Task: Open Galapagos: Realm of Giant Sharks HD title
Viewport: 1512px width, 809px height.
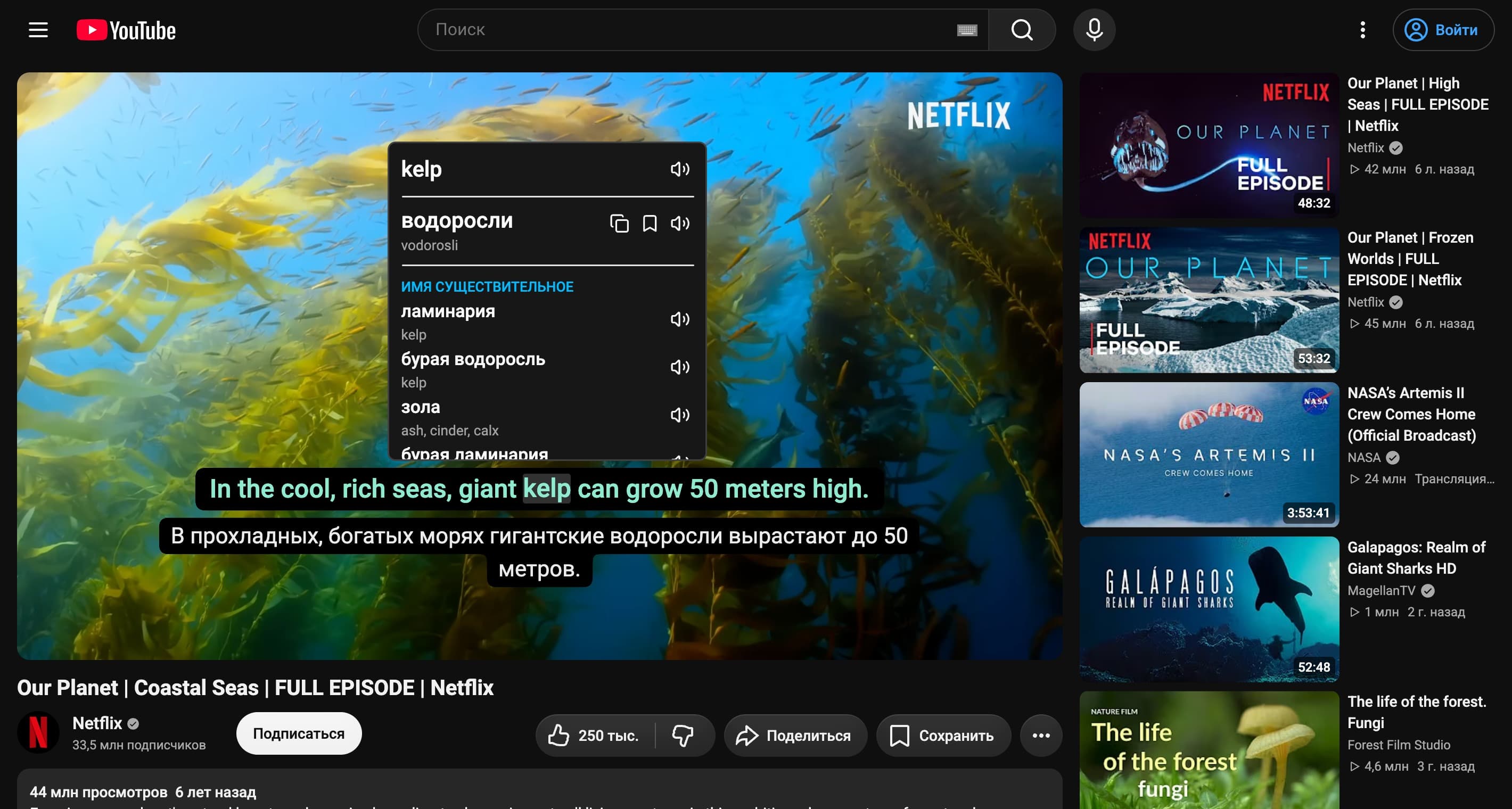Action: (1416, 558)
